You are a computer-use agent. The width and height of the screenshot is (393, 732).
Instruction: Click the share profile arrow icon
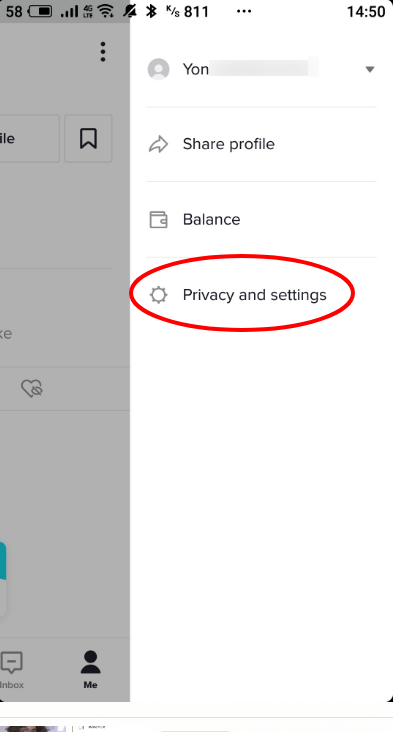tap(158, 144)
